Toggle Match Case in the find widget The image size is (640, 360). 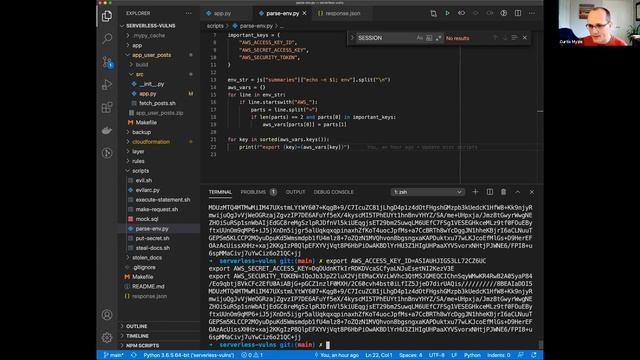point(420,38)
